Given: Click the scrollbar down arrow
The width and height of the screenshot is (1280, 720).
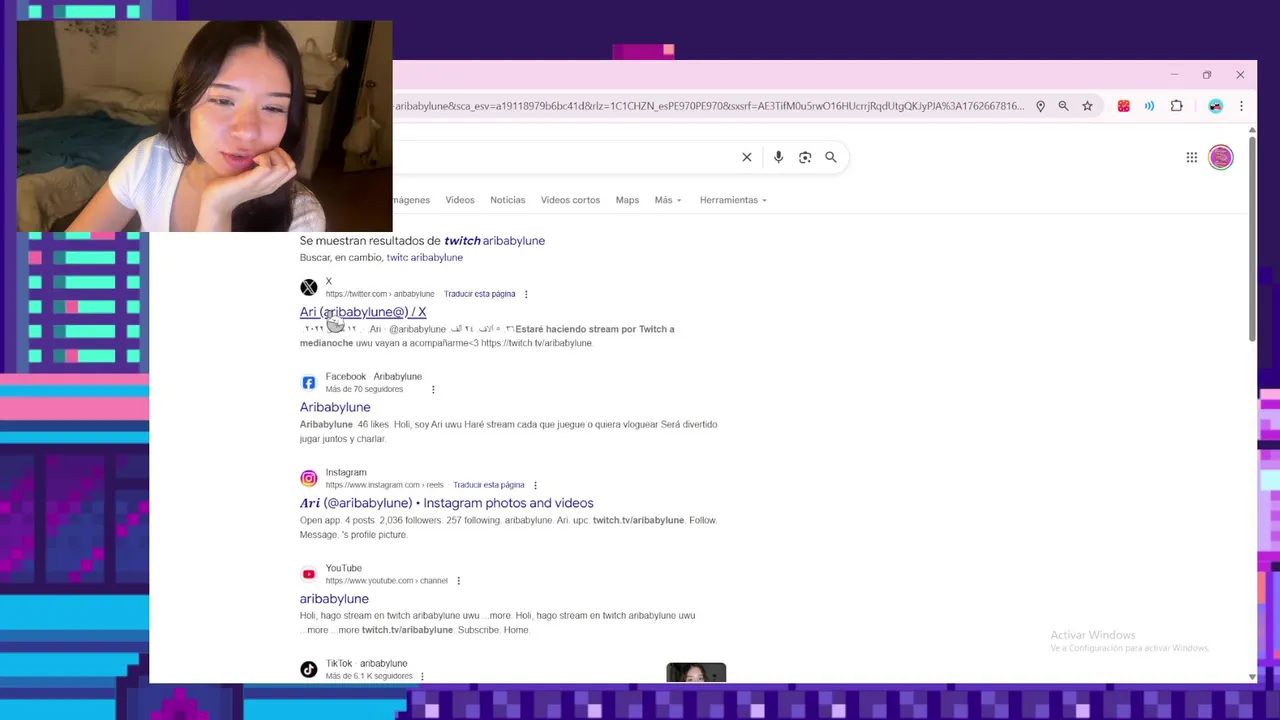Looking at the screenshot, I should pos(1252,677).
